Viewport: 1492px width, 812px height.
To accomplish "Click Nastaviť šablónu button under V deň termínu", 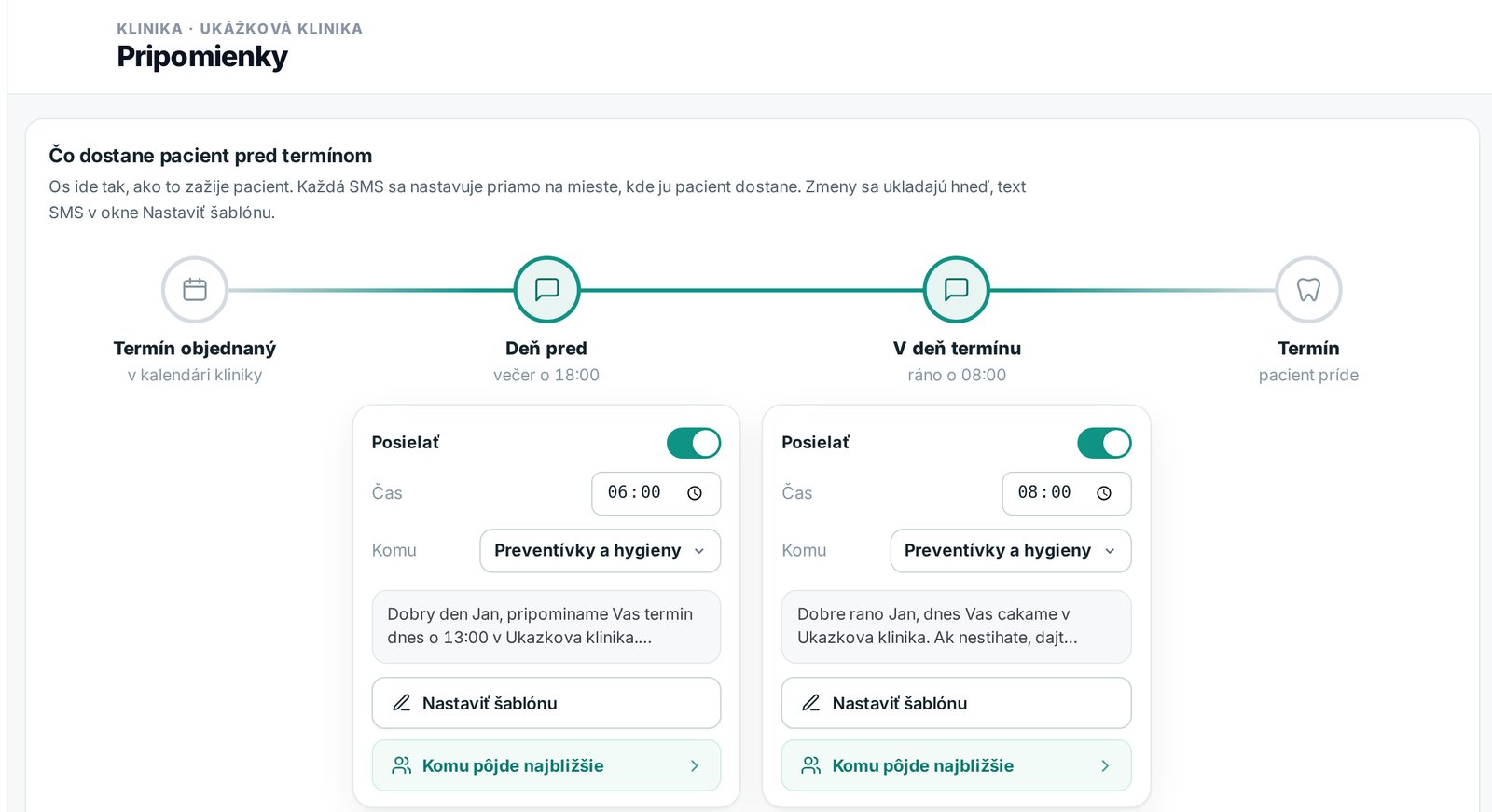I will [957, 703].
